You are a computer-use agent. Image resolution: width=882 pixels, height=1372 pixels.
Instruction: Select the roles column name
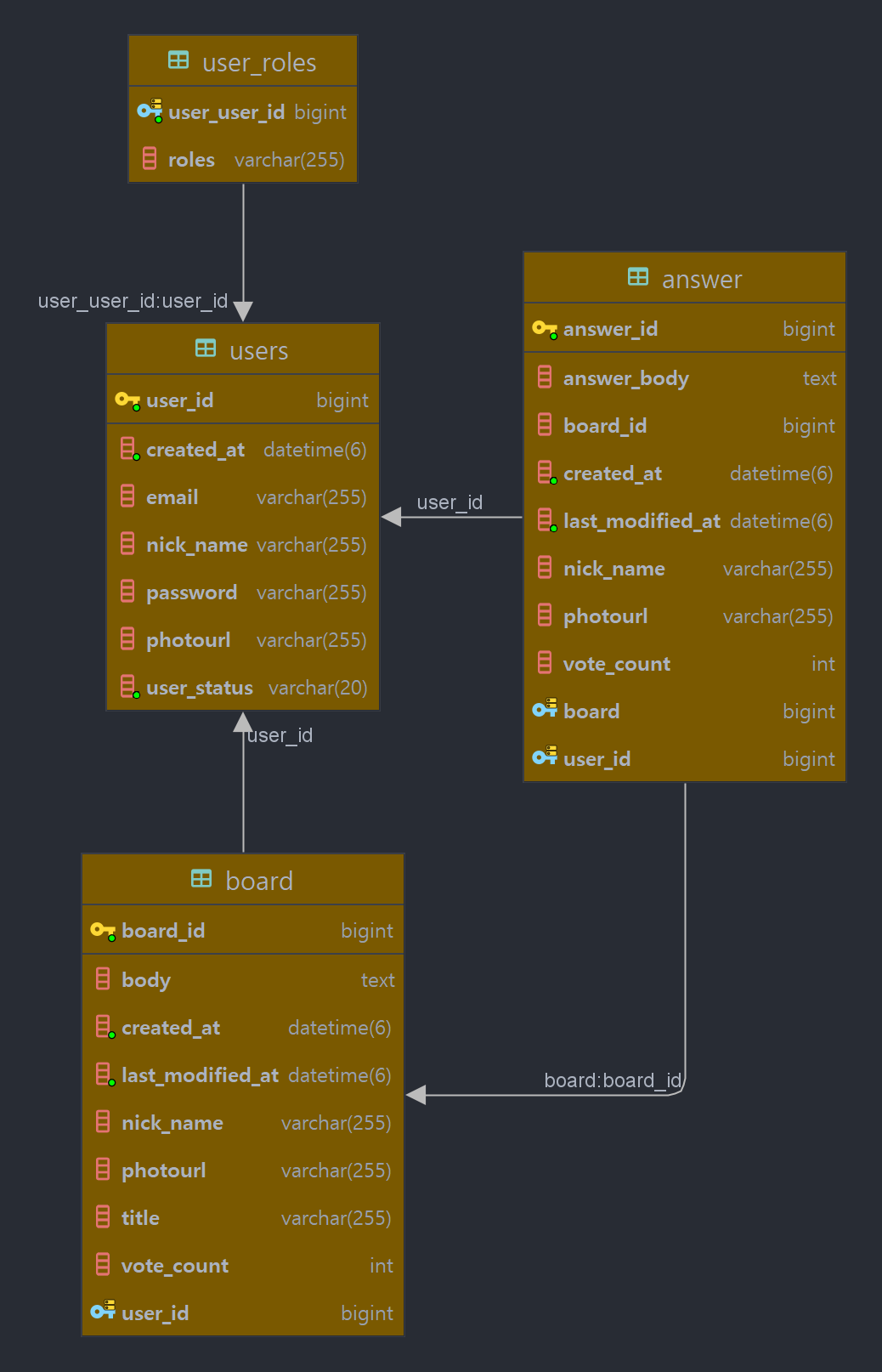point(191,160)
